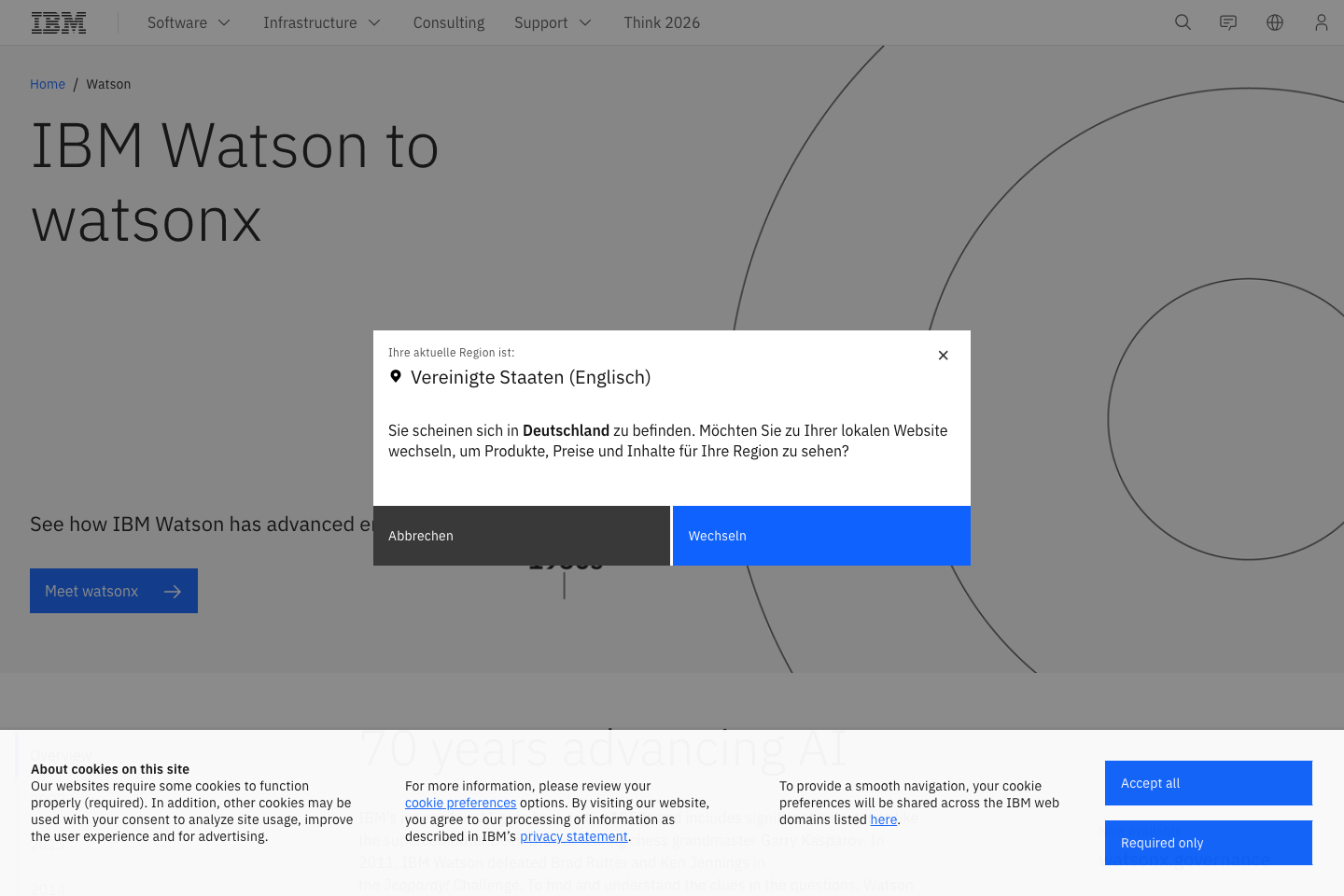Open cookie preferences link
1344x896 pixels.
(460, 803)
